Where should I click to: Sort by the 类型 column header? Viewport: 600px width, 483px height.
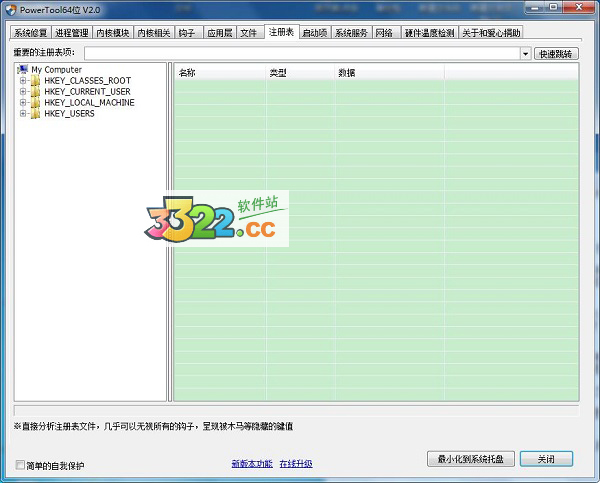click(x=301, y=73)
